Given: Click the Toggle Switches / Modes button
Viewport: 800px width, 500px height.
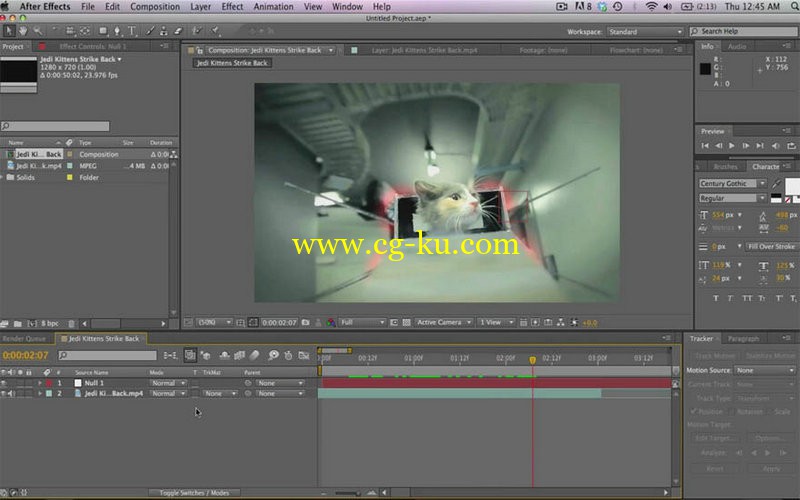Looking at the screenshot, I should click(194, 493).
